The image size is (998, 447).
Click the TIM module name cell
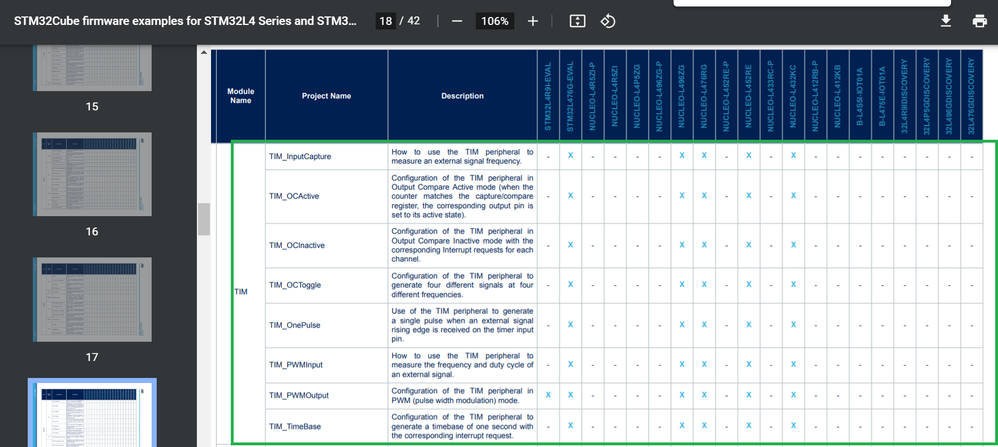(x=241, y=292)
